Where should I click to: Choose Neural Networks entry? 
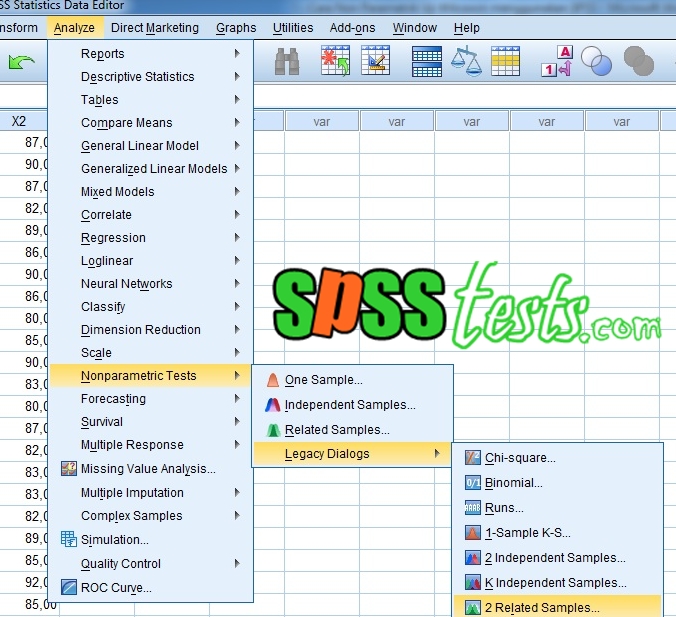(x=150, y=284)
